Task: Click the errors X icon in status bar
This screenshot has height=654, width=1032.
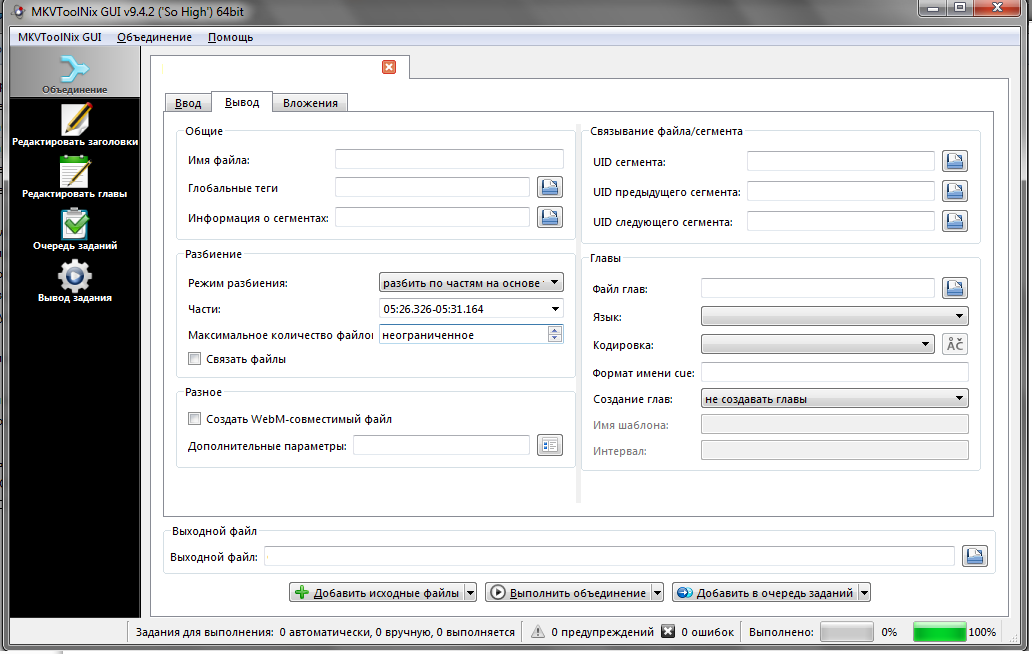Action: pyautogui.click(x=668, y=632)
